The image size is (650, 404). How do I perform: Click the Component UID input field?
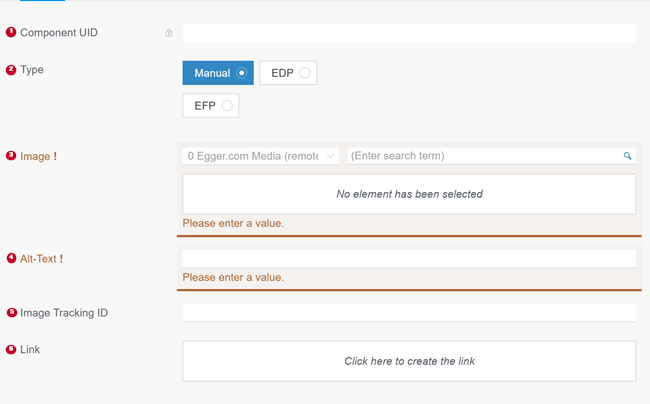point(409,33)
